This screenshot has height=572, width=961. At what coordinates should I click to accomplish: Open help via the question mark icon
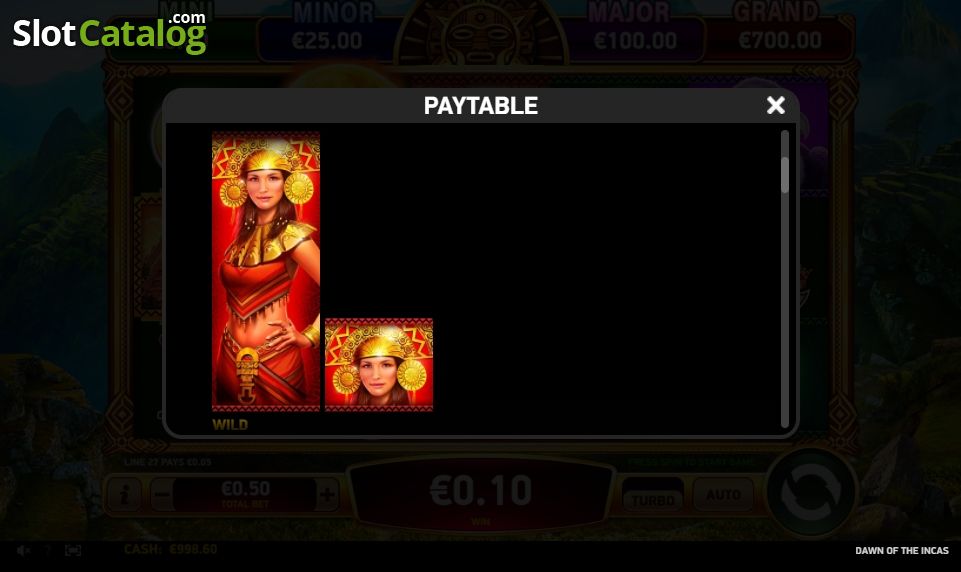pyautogui.click(x=48, y=550)
